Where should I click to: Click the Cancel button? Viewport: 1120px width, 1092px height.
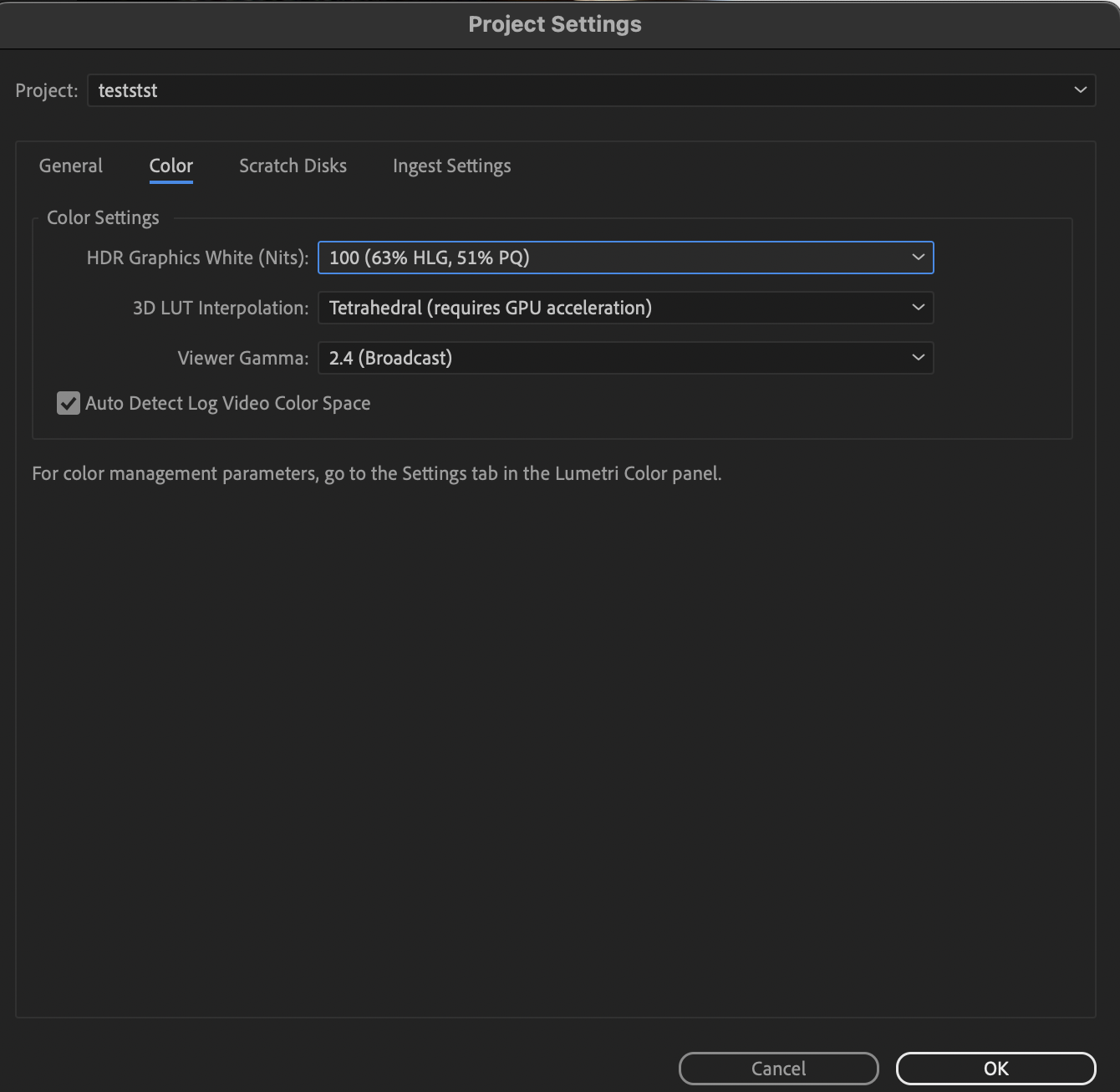pyautogui.click(x=778, y=1068)
